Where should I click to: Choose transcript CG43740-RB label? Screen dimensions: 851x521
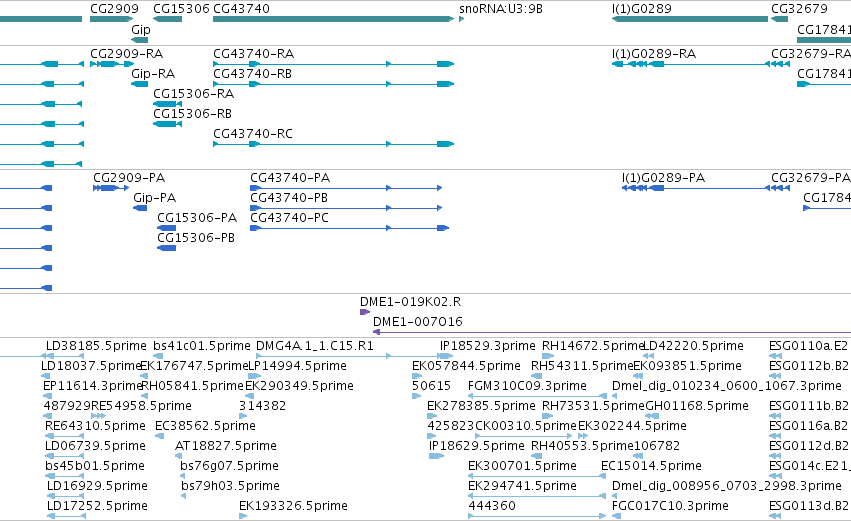(x=252, y=74)
